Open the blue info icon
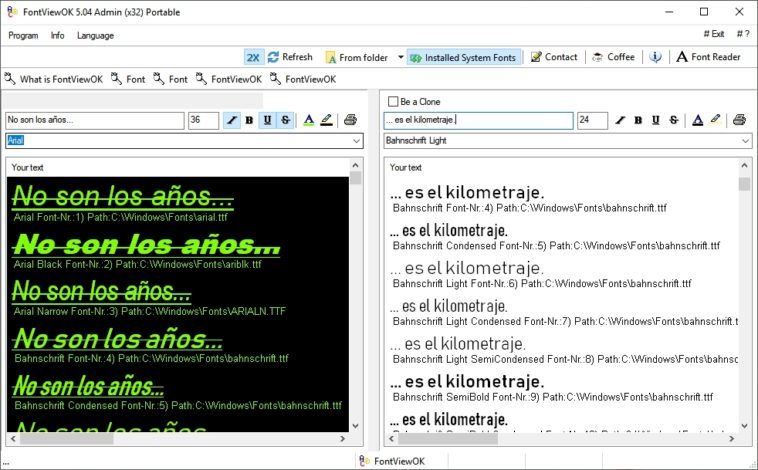 (x=655, y=57)
